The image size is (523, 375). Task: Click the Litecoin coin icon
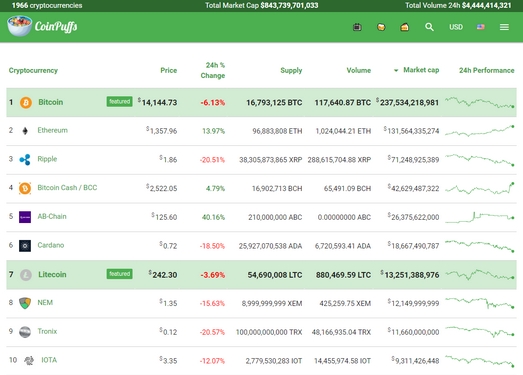tap(26, 275)
